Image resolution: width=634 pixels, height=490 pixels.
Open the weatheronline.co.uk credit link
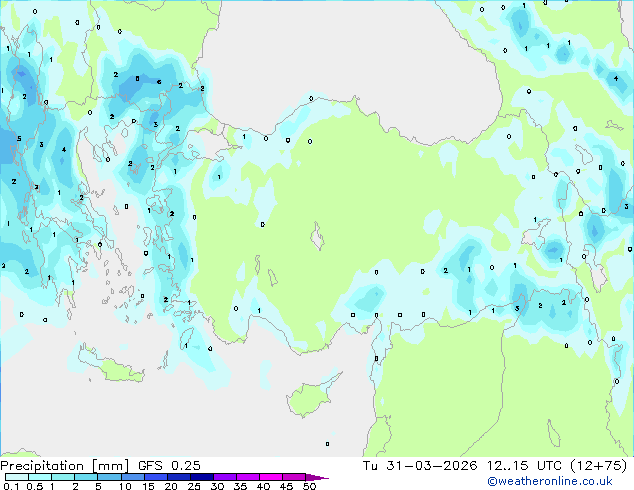550,481
